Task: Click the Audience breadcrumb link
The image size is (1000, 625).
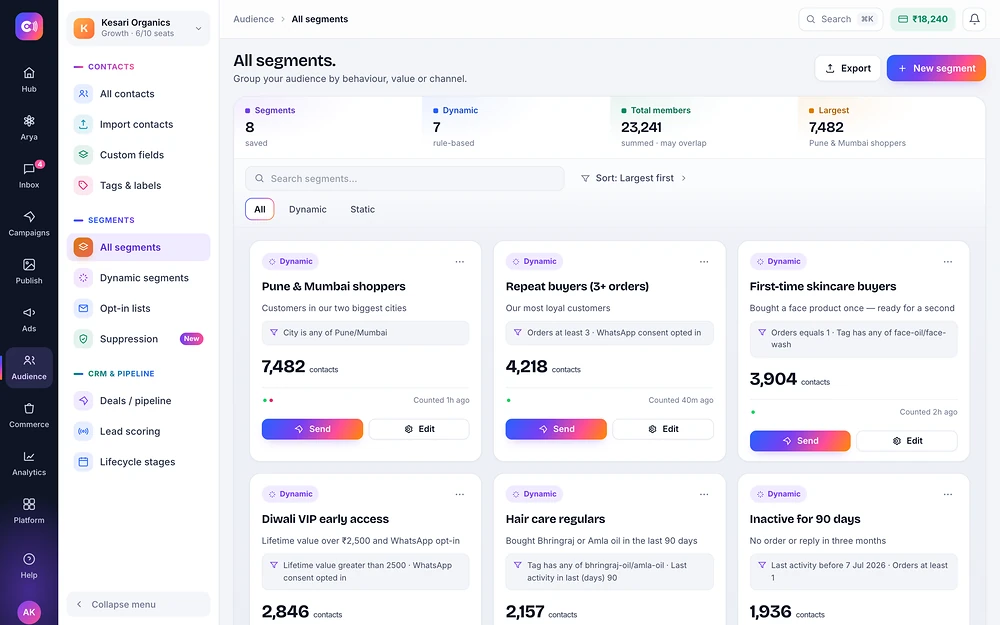Action: click(253, 19)
